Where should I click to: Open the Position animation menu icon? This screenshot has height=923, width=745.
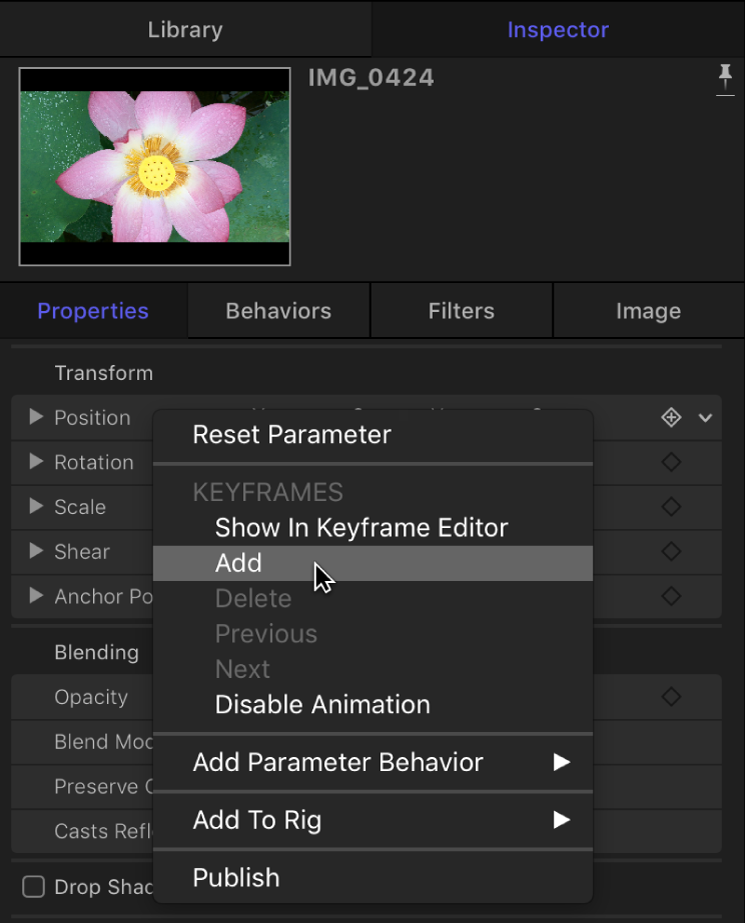(x=671, y=417)
